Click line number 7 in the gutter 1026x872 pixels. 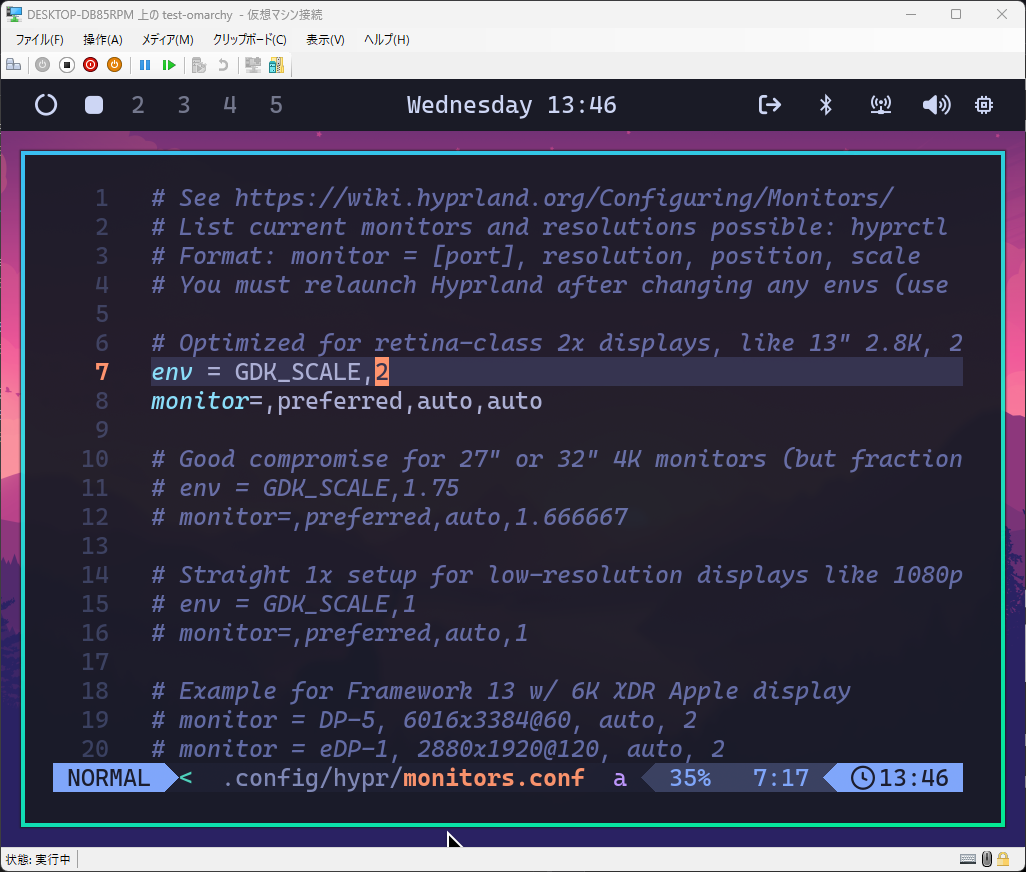[x=101, y=372]
